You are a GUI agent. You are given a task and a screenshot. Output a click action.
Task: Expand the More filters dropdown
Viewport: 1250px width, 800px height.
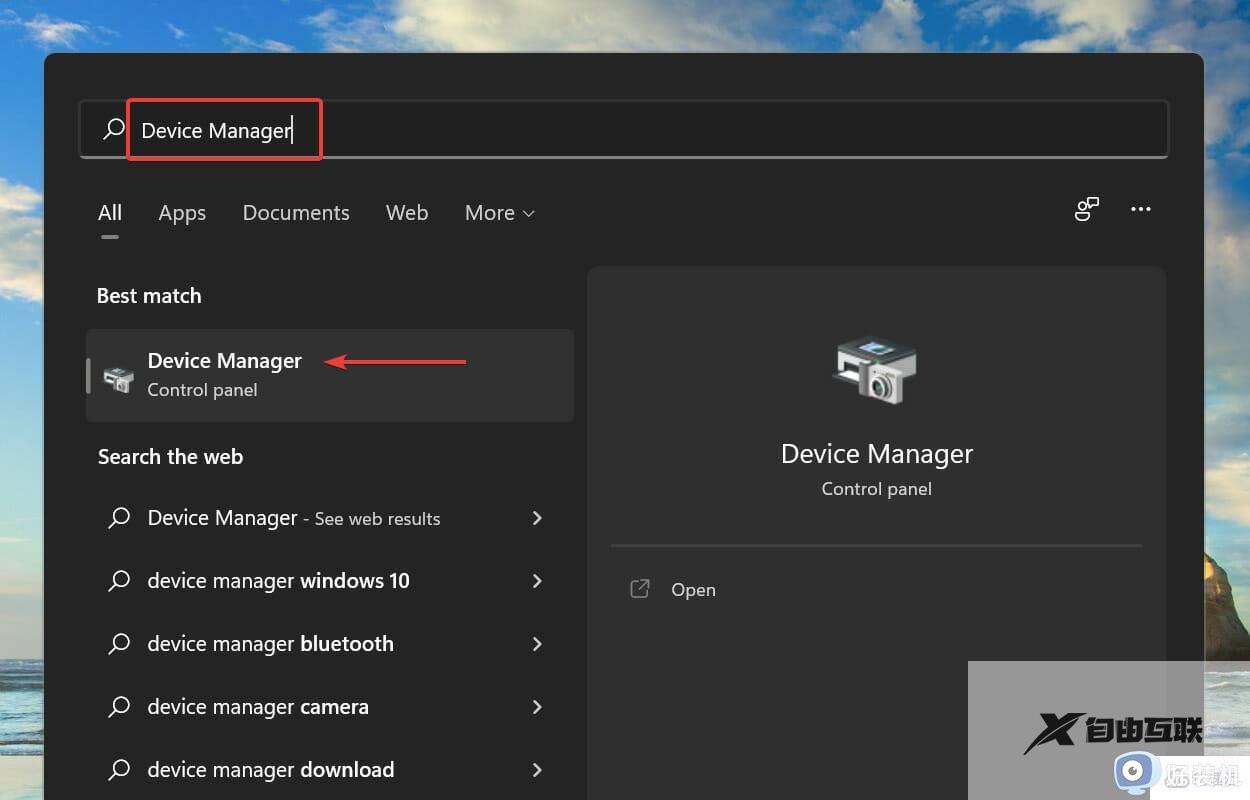[499, 212]
